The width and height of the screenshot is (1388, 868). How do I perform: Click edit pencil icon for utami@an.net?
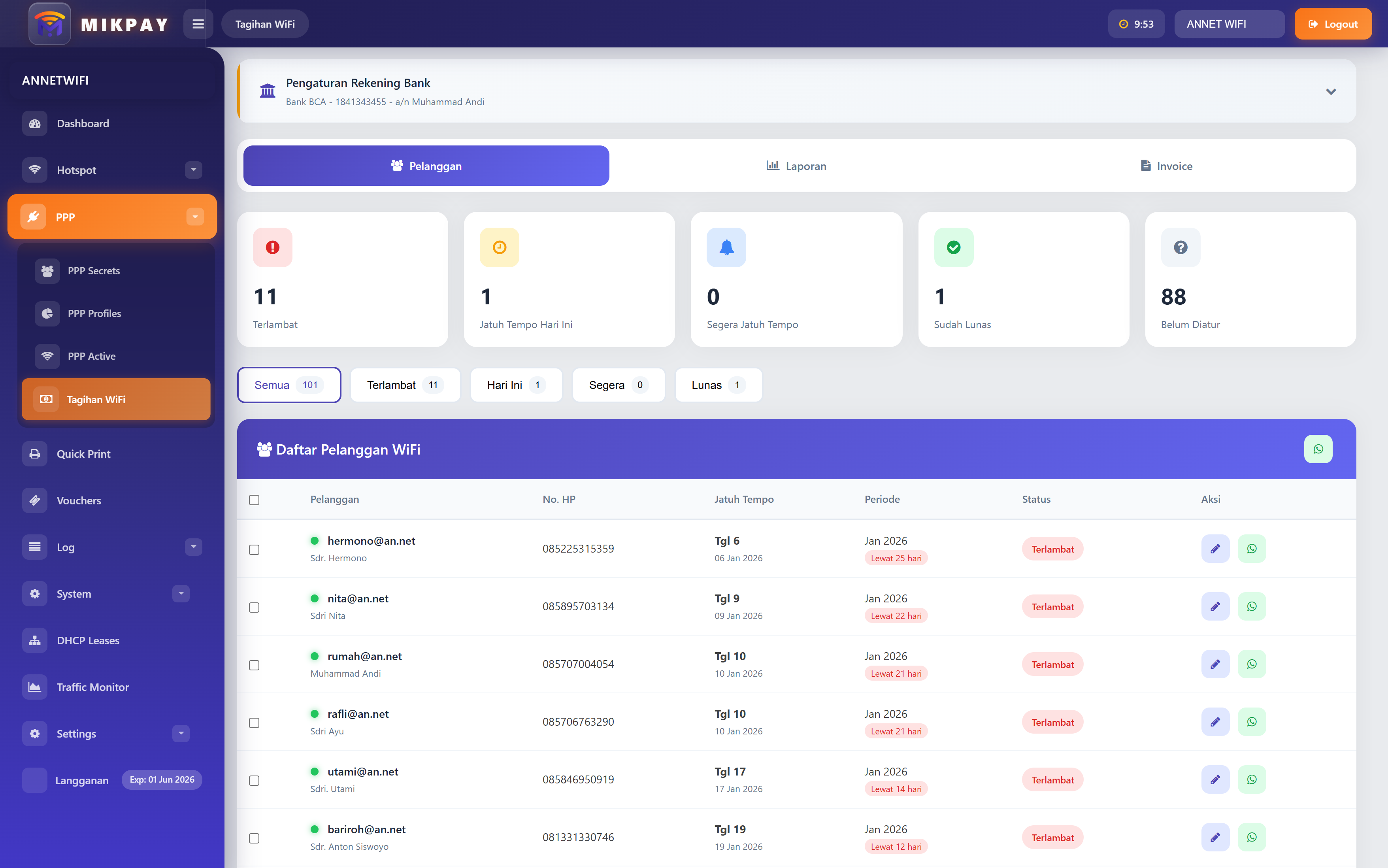tap(1214, 779)
